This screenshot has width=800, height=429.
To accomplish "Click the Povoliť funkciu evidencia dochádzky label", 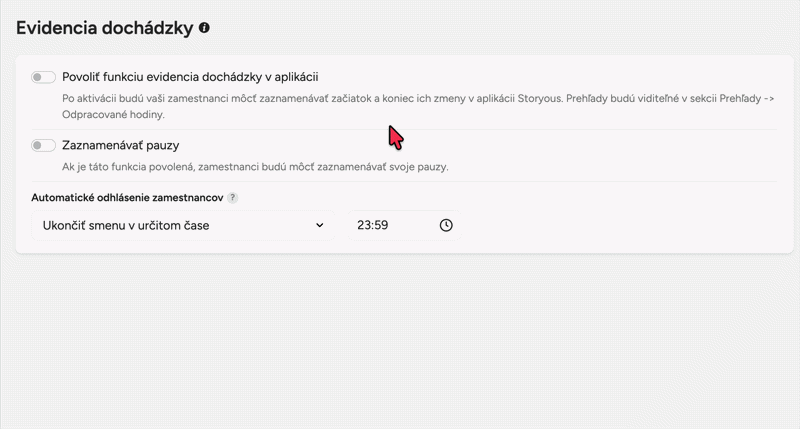I will [190, 77].
